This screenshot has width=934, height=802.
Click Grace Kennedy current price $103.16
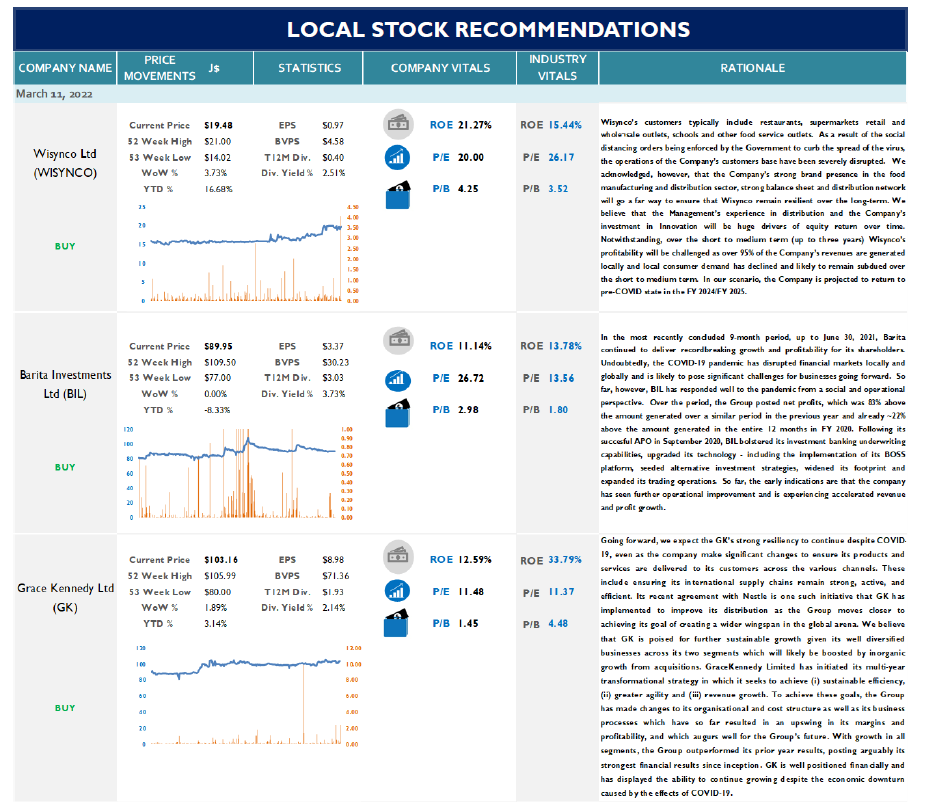coord(220,559)
